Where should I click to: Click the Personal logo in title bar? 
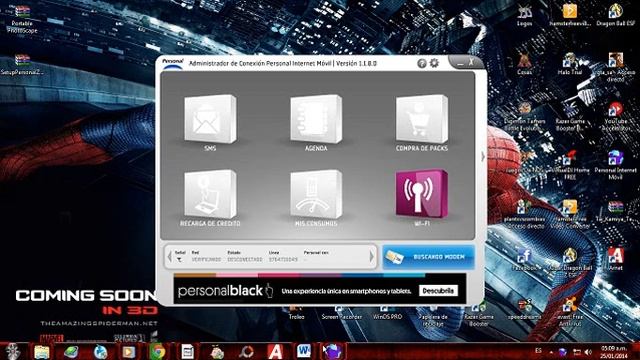(x=173, y=64)
